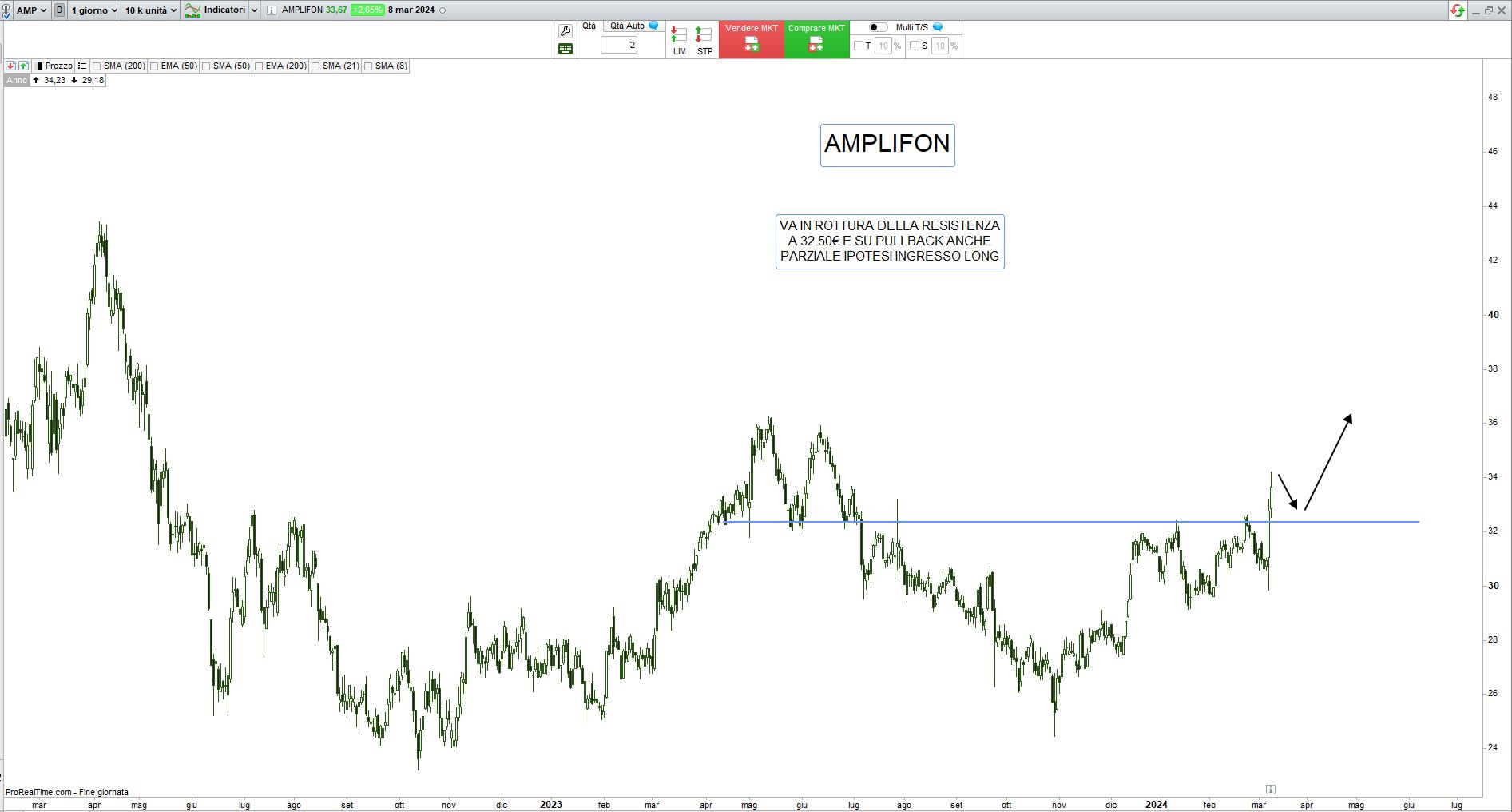Viewport: 1512px width, 812px height.
Task: Place a STP stop order
Action: click(x=704, y=40)
